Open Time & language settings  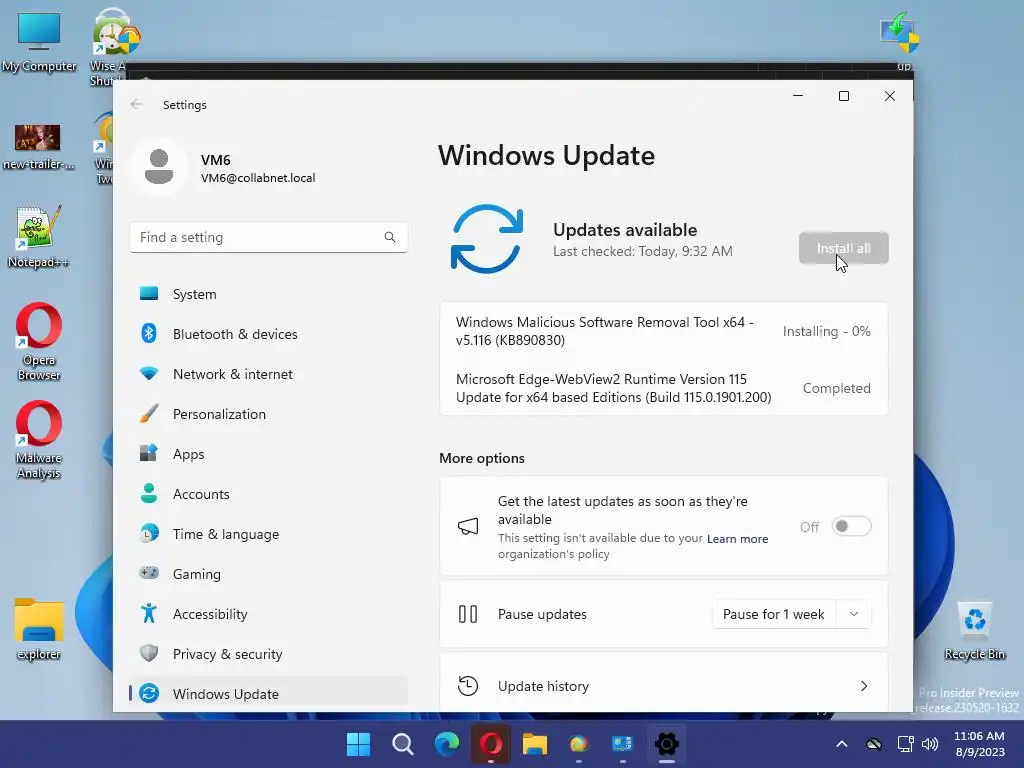[x=268, y=534]
